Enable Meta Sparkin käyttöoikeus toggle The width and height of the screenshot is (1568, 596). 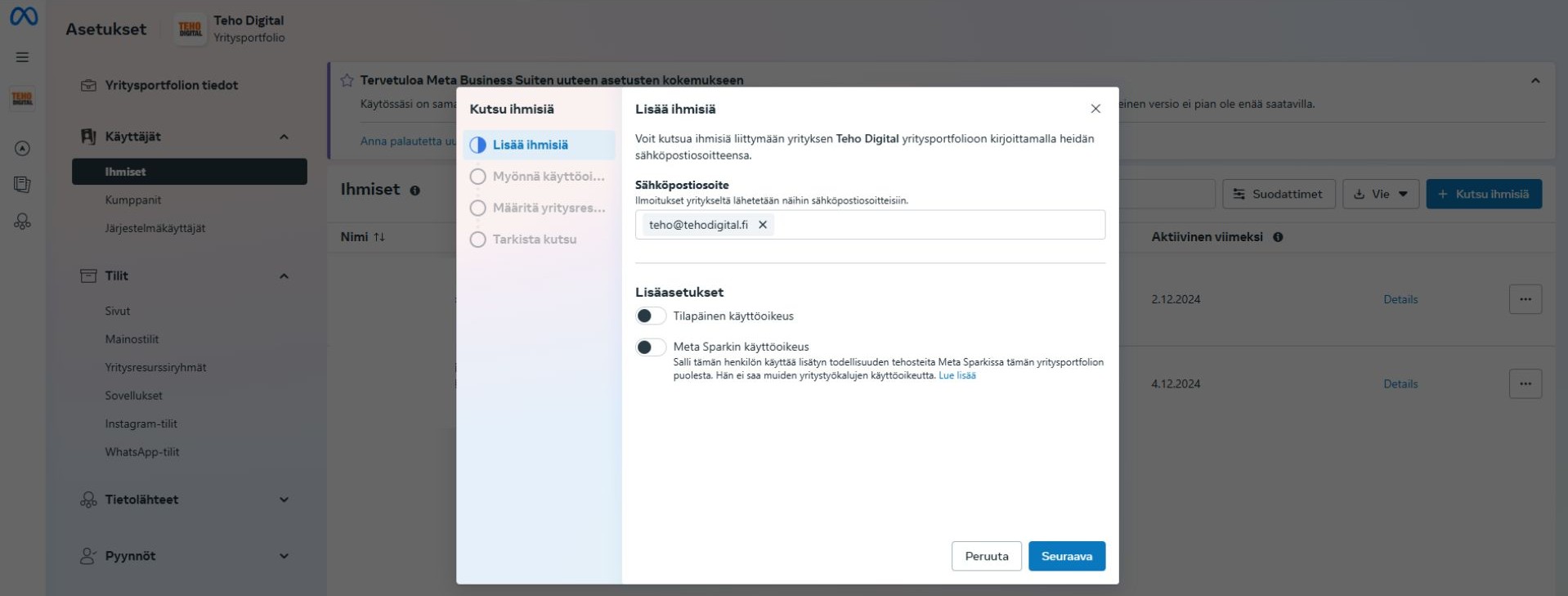click(651, 347)
